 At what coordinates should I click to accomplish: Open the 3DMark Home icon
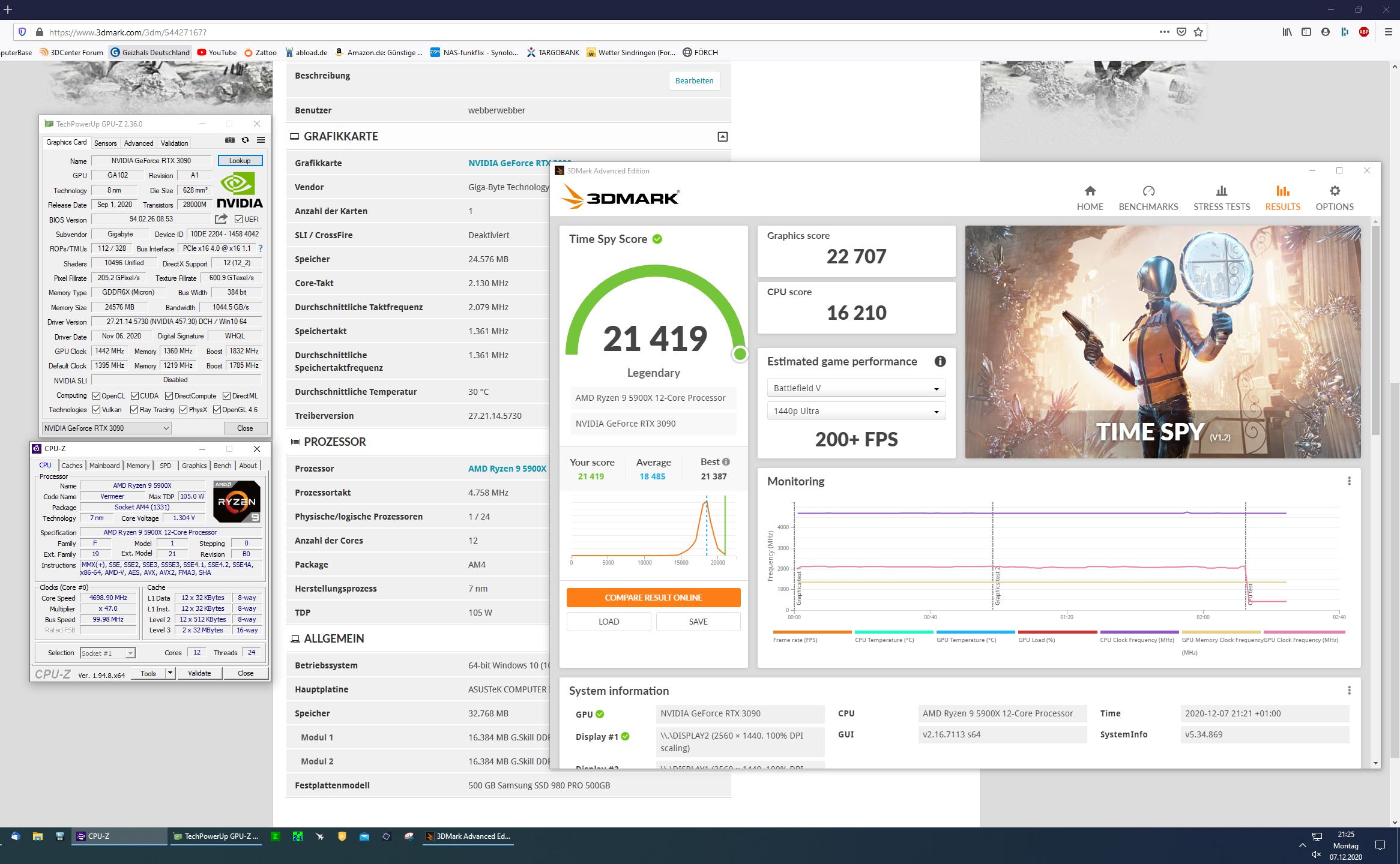tap(1090, 191)
